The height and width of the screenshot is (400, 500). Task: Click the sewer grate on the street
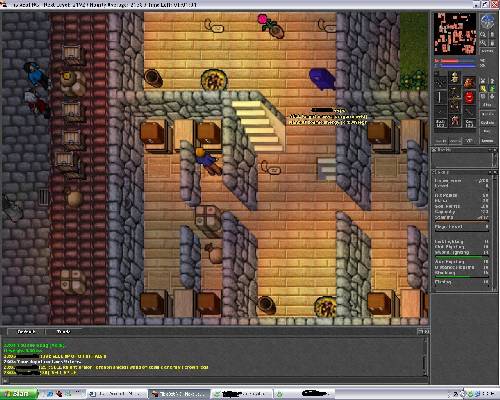pyautogui.click(x=44, y=197)
